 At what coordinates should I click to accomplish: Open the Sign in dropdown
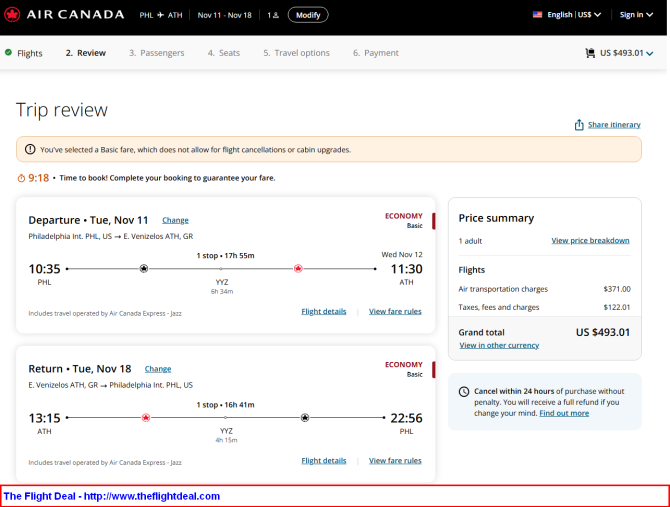pyautogui.click(x=636, y=15)
